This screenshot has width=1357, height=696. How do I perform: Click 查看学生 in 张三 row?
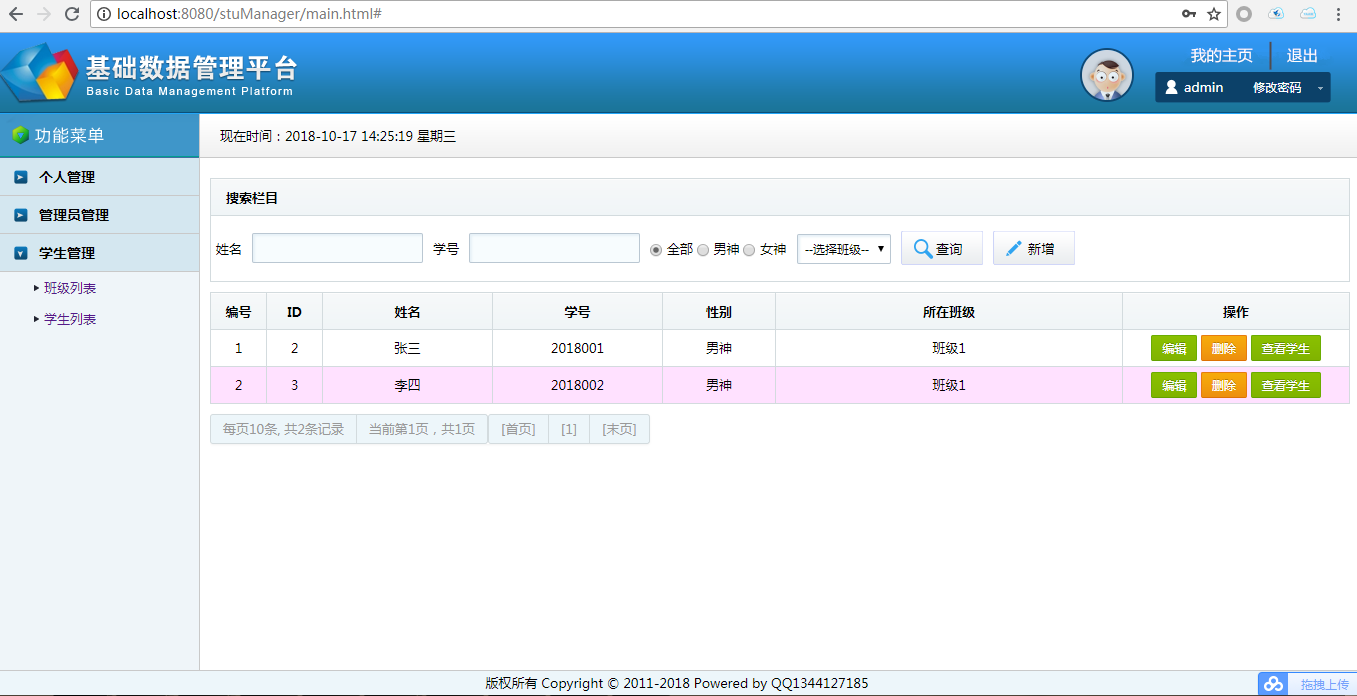click(1286, 348)
